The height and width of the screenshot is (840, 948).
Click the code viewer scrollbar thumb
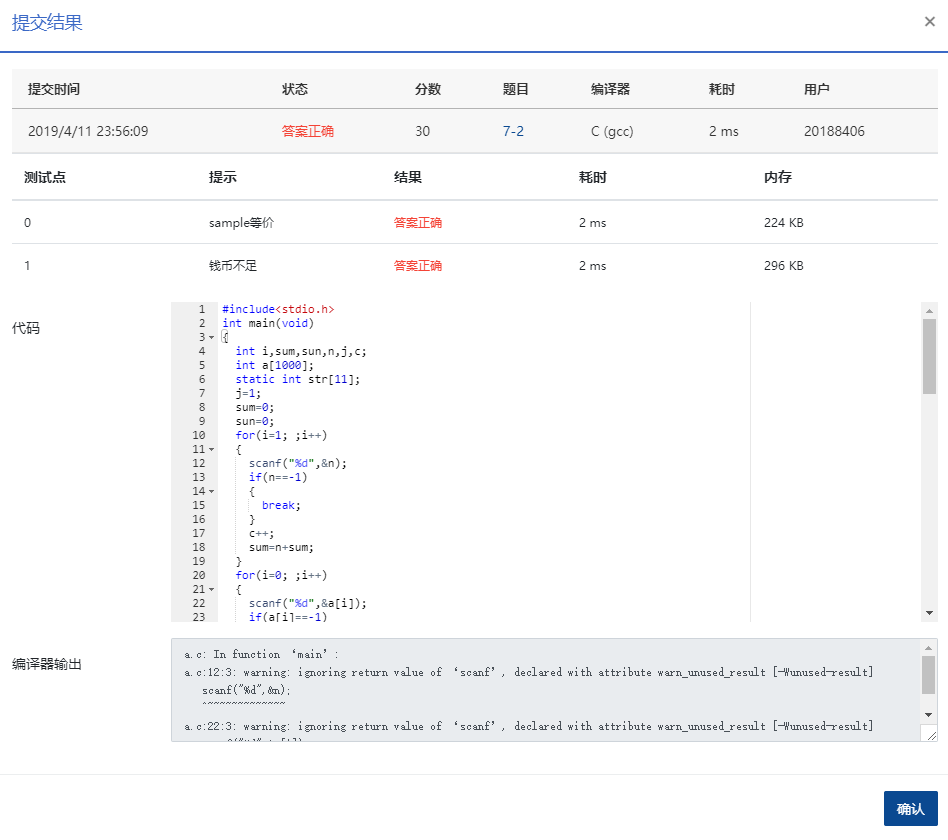pos(929,356)
